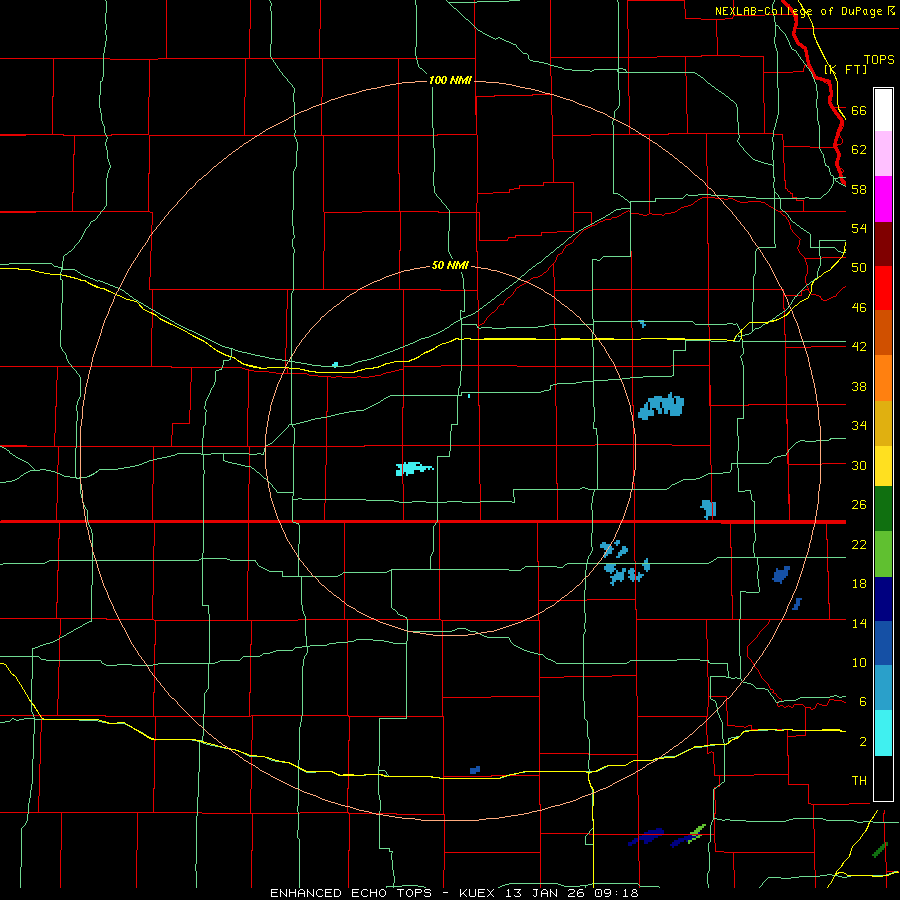Viewport: 900px width, 900px height.
Task: Click the dark orange legend swatch below 46
Action: click(883, 333)
